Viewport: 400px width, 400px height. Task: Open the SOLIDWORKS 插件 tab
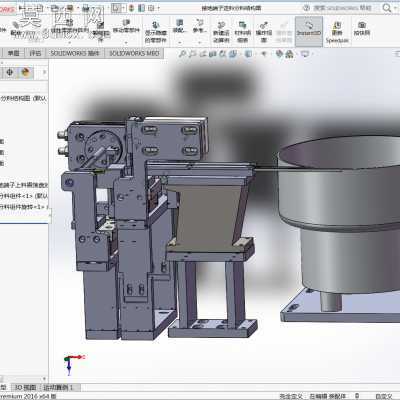click(x=75, y=53)
